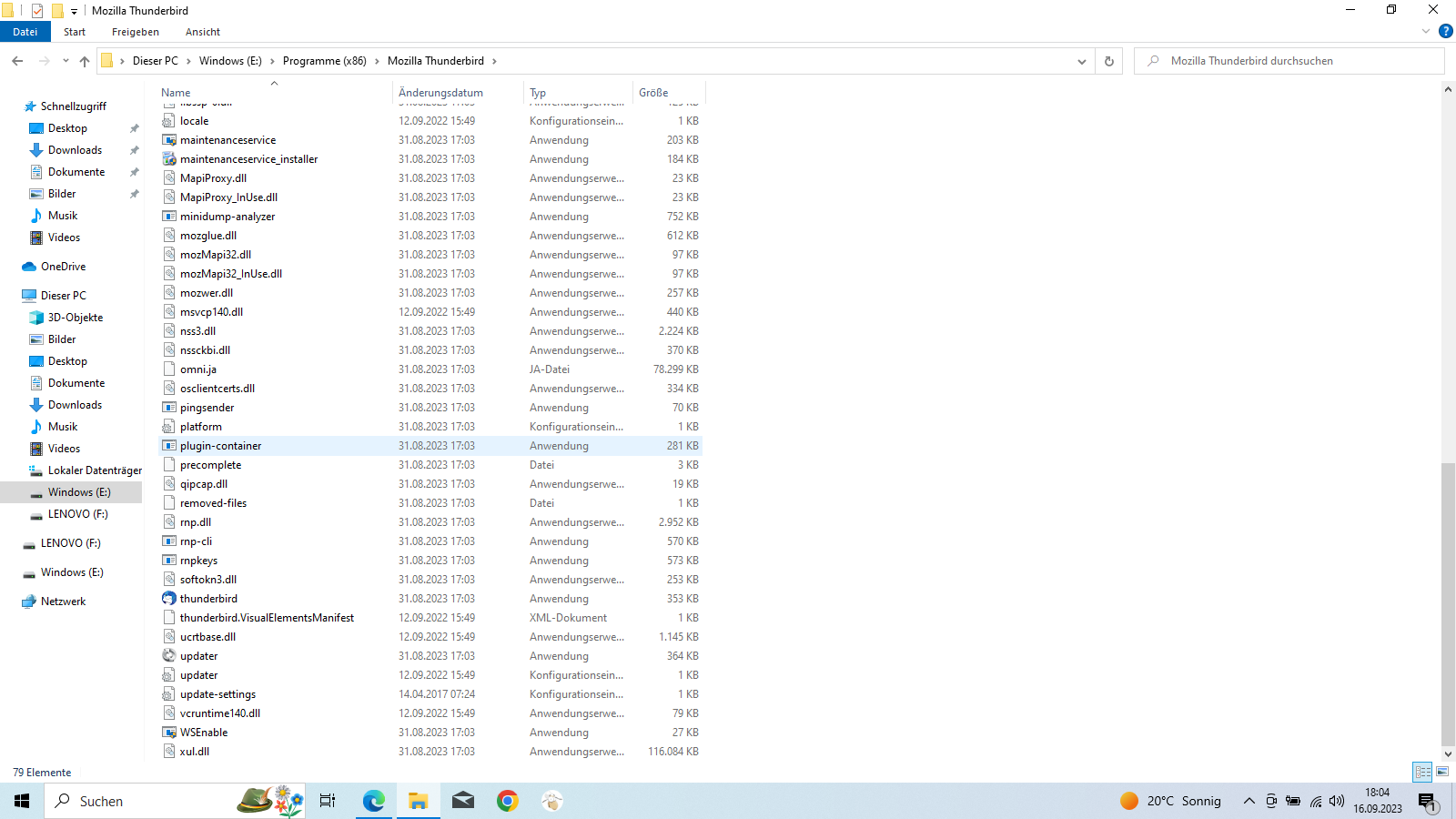This screenshot has height=819, width=1456.
Task: Click the maintenanceservice_installer file icon
Action: point(169,159)
